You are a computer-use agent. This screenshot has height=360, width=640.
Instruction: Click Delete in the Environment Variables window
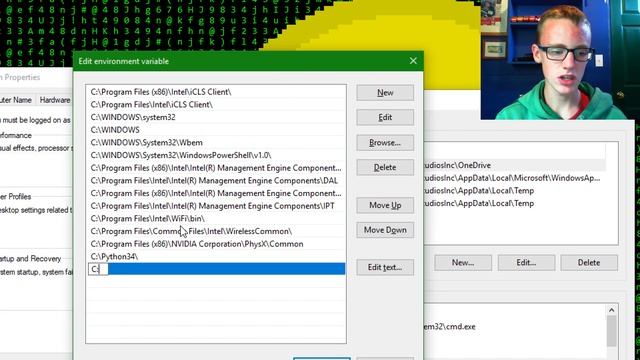coord(589,263)
